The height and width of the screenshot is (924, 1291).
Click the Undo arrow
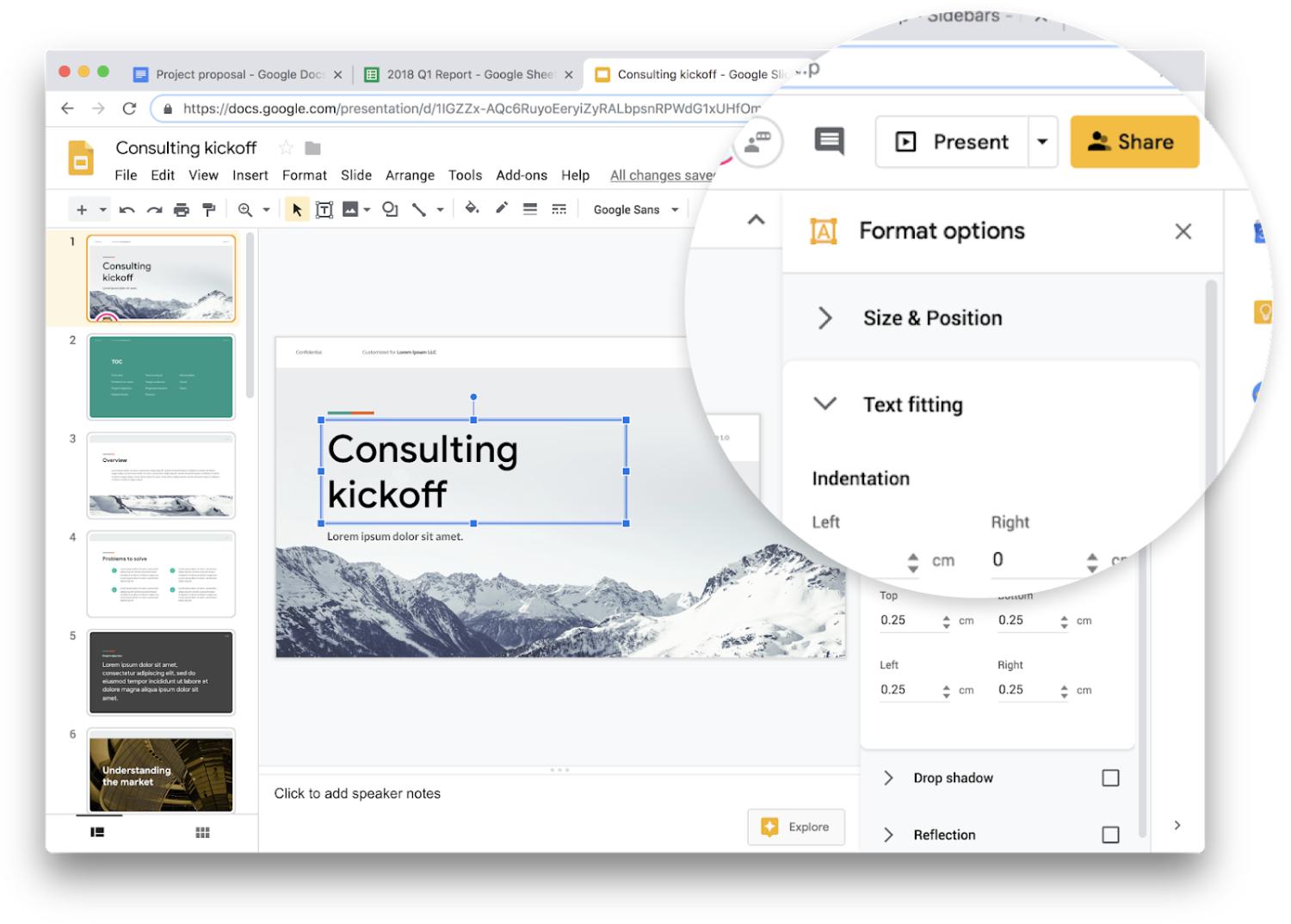127,210
